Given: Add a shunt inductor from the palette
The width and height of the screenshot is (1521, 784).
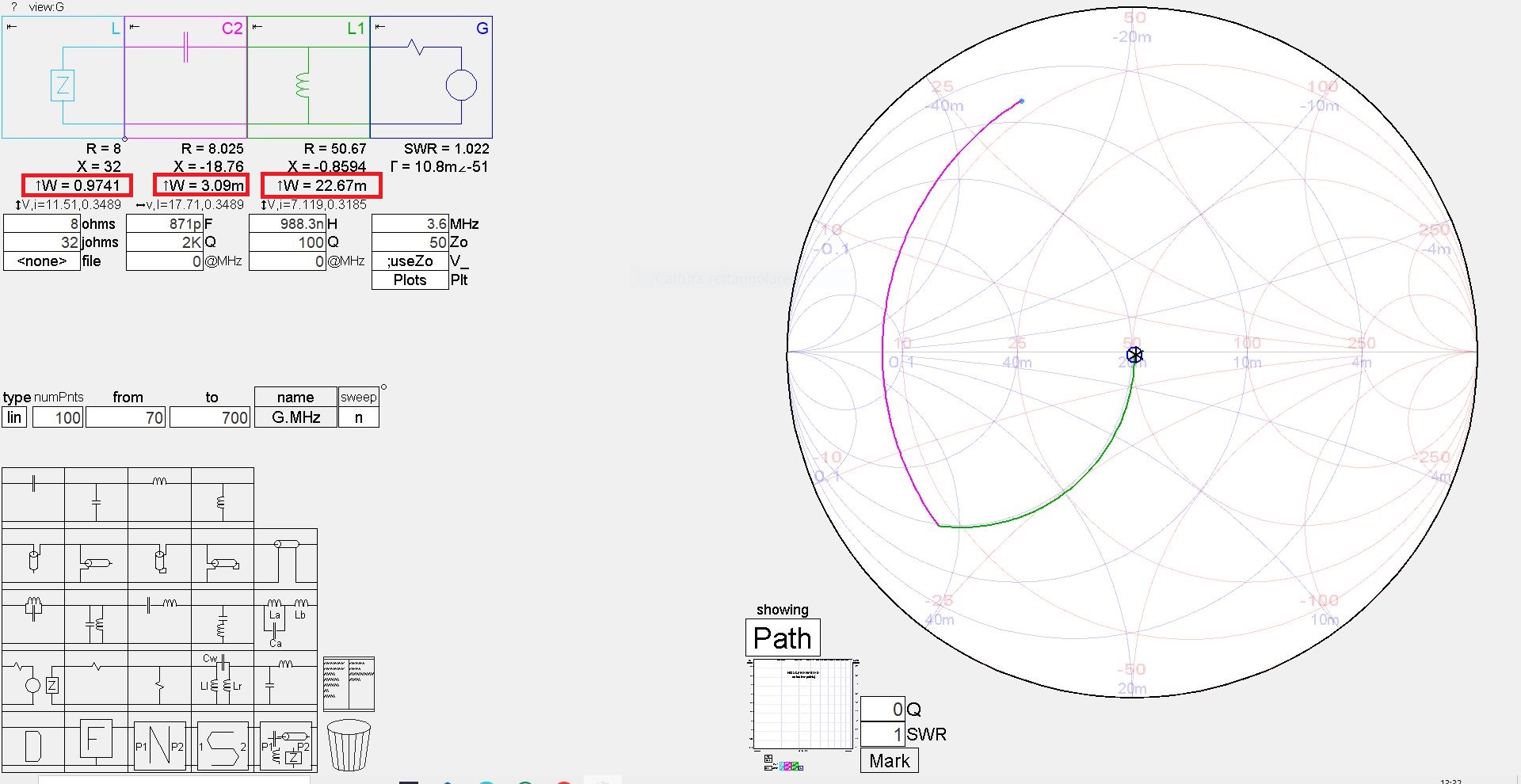Looking at the screenshot, I should (x=223, y=496).
